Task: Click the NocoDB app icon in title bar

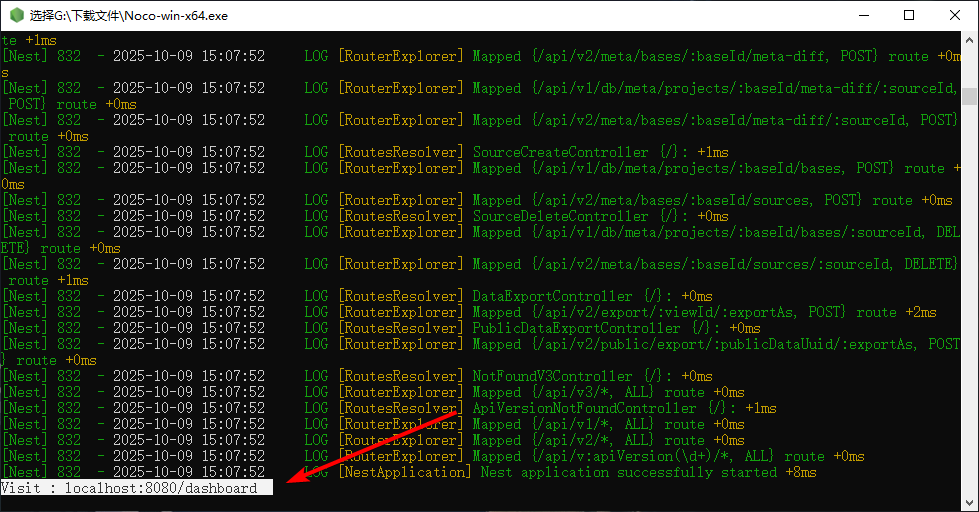Action: tap(15, 16)
